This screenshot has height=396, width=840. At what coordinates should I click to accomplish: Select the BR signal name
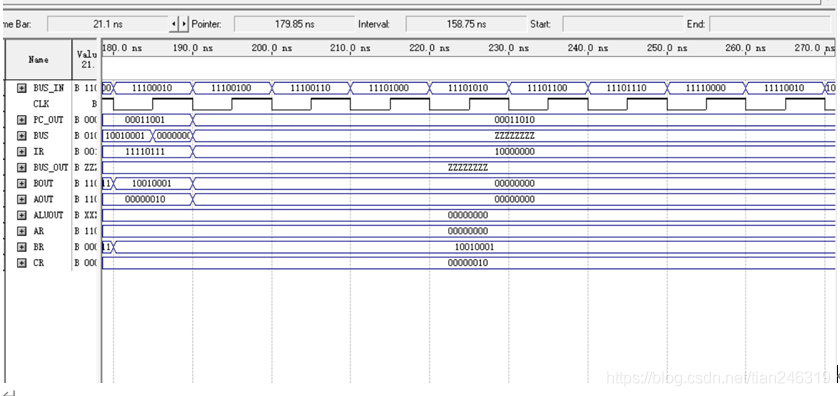click(38, 247)
